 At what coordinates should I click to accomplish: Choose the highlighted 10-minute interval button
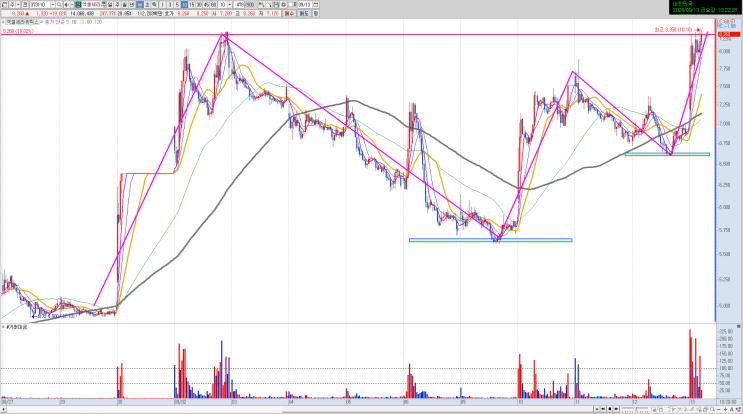click(184, 4)
